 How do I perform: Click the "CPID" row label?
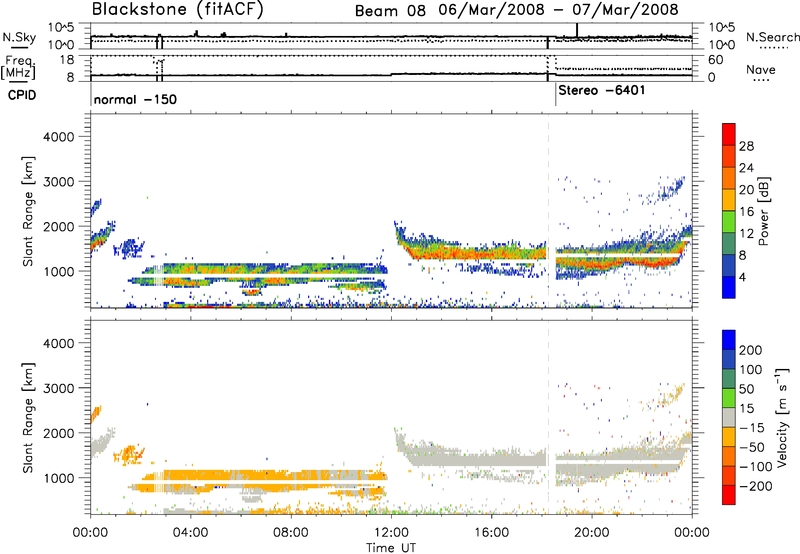point(22,95)
